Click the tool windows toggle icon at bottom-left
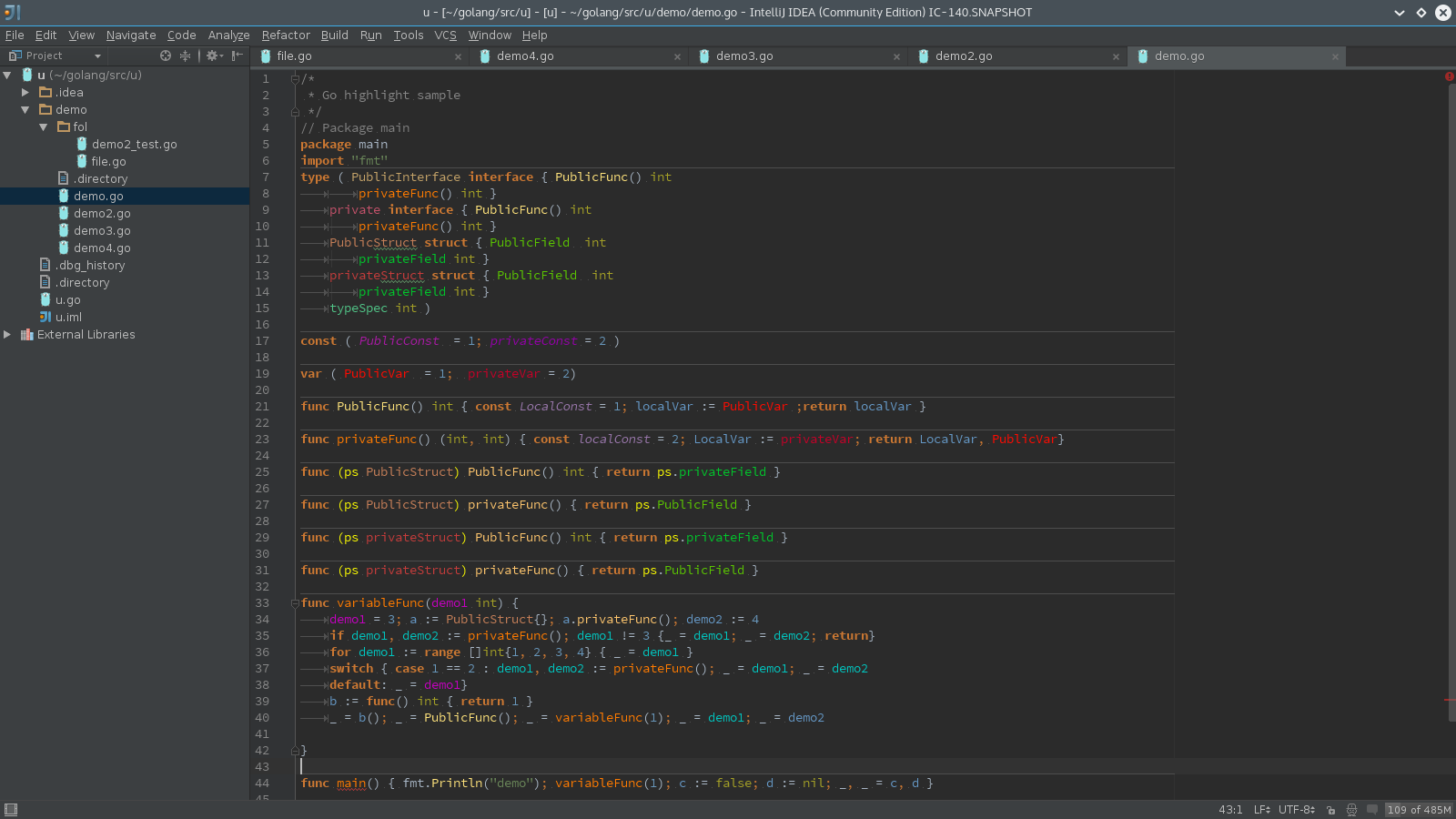 click(11, 810)
